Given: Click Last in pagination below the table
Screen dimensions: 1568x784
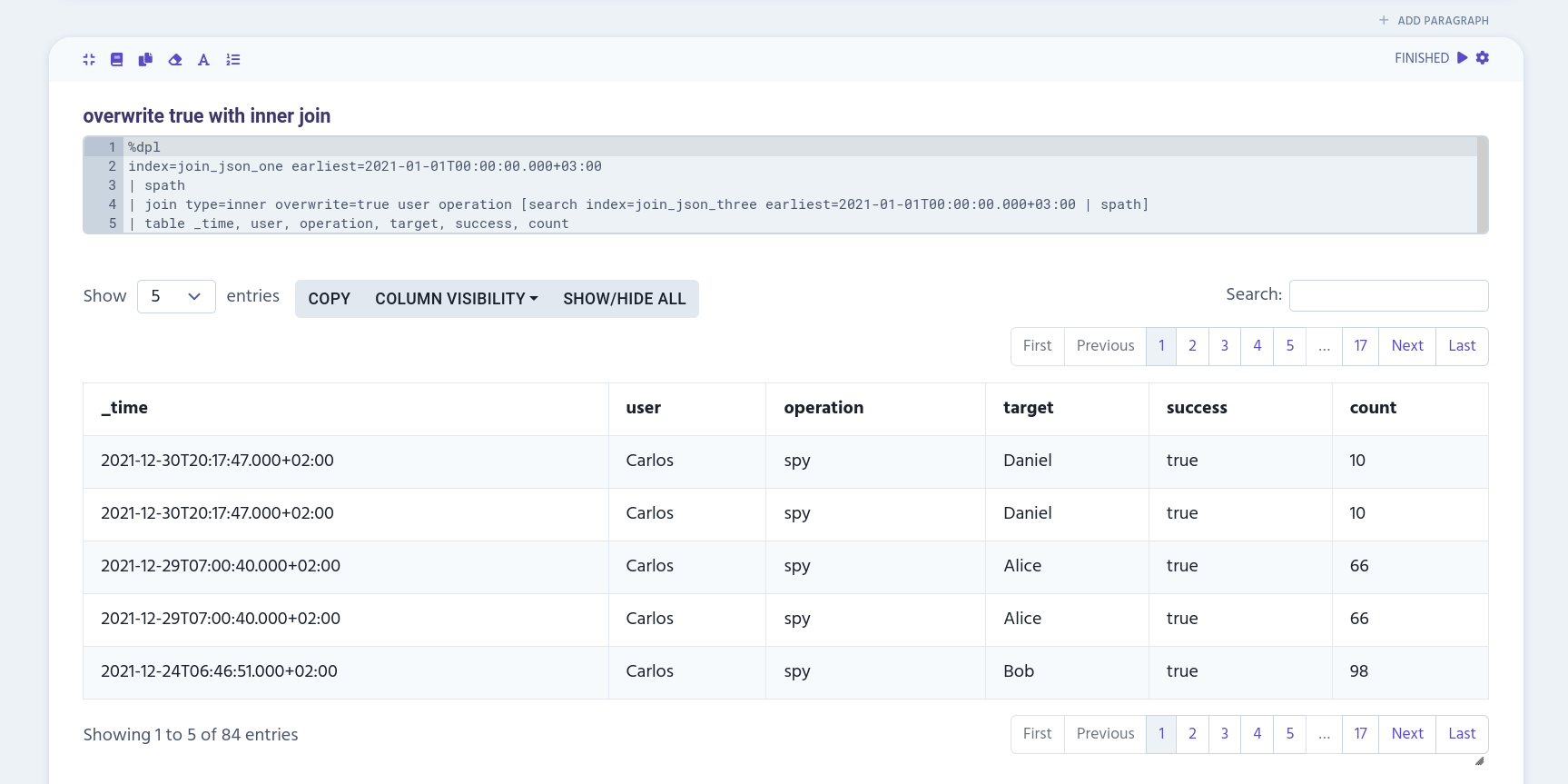Looking at the screenshot, I should (x=1462, y=734).
